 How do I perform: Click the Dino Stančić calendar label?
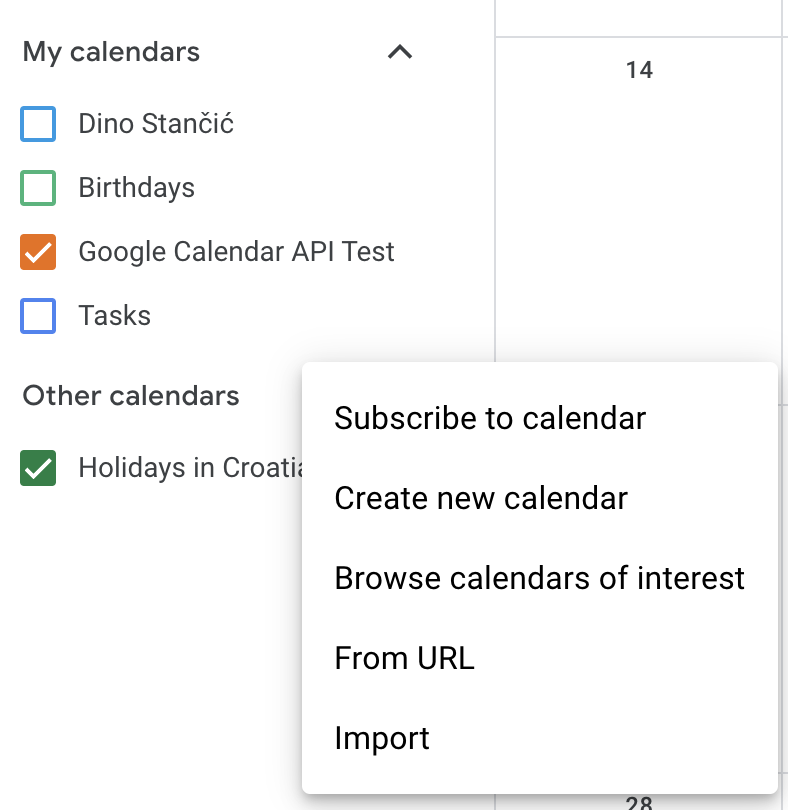pos(156,123)
